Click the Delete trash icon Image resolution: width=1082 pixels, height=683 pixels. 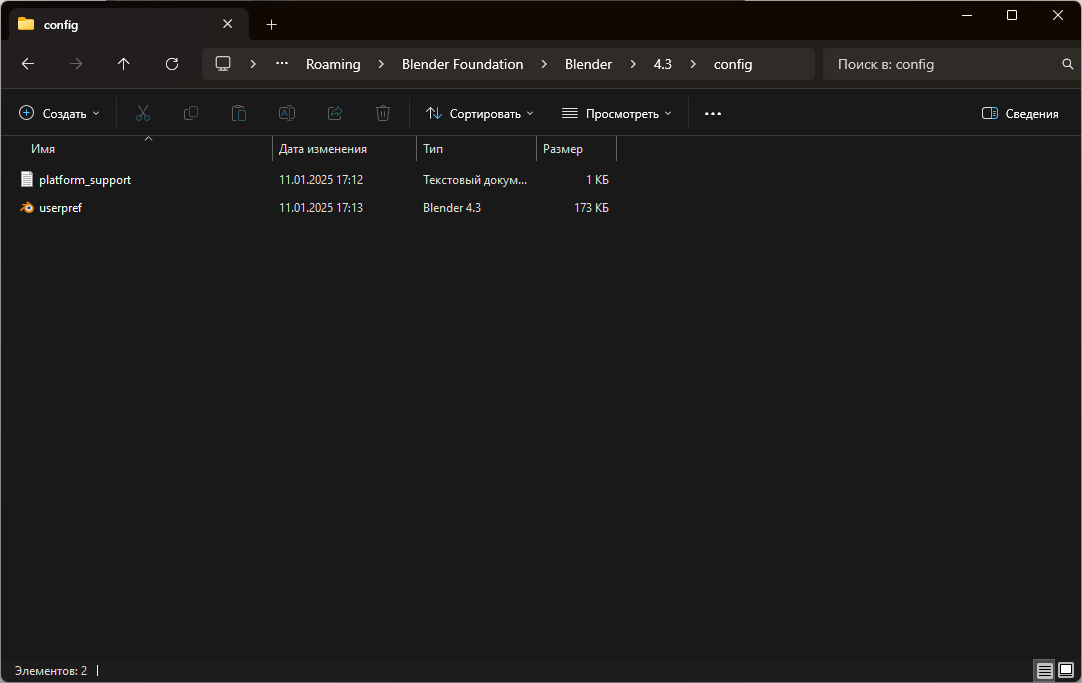(383, 113)
